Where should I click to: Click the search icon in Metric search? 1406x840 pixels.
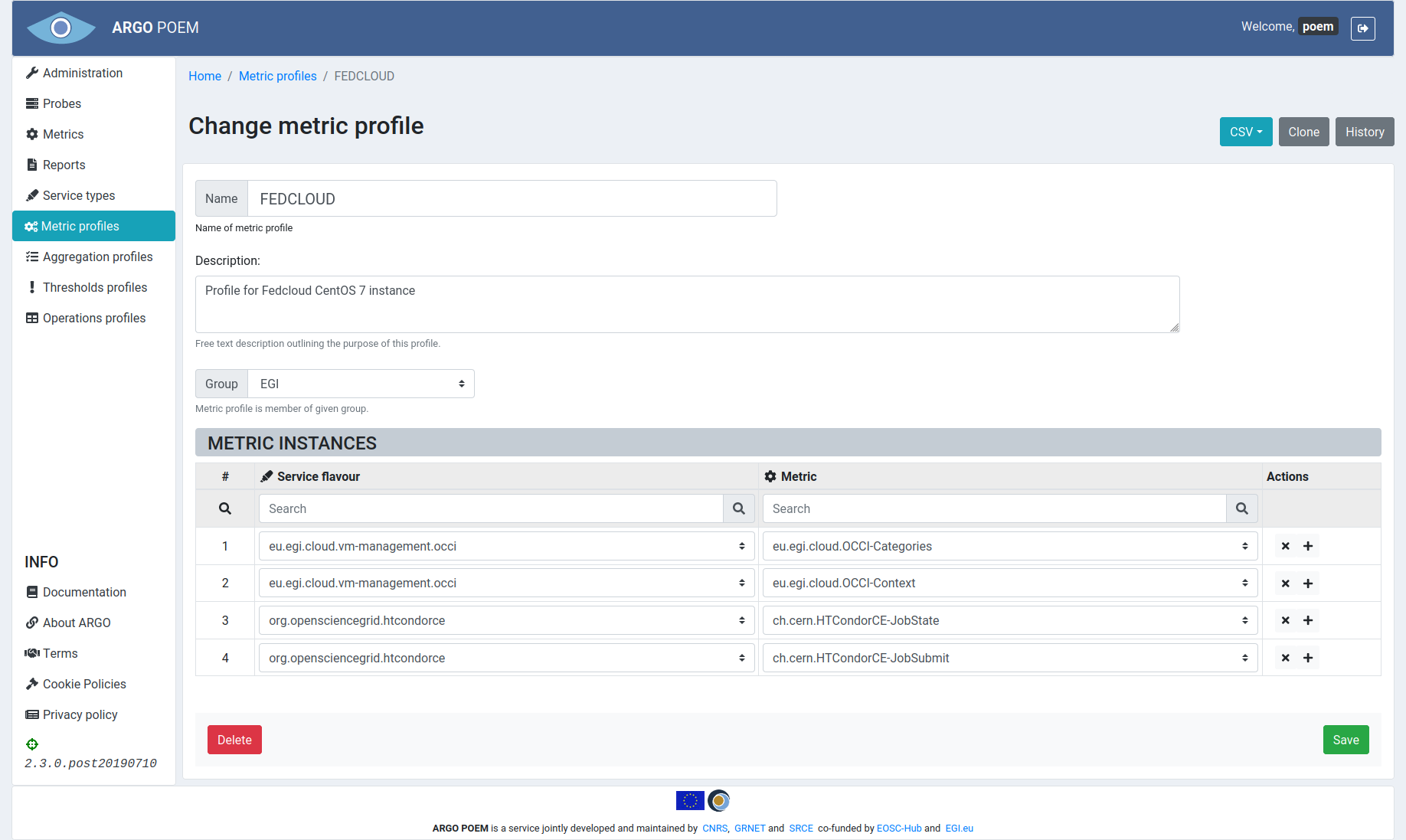click(x=1241, y=508)
